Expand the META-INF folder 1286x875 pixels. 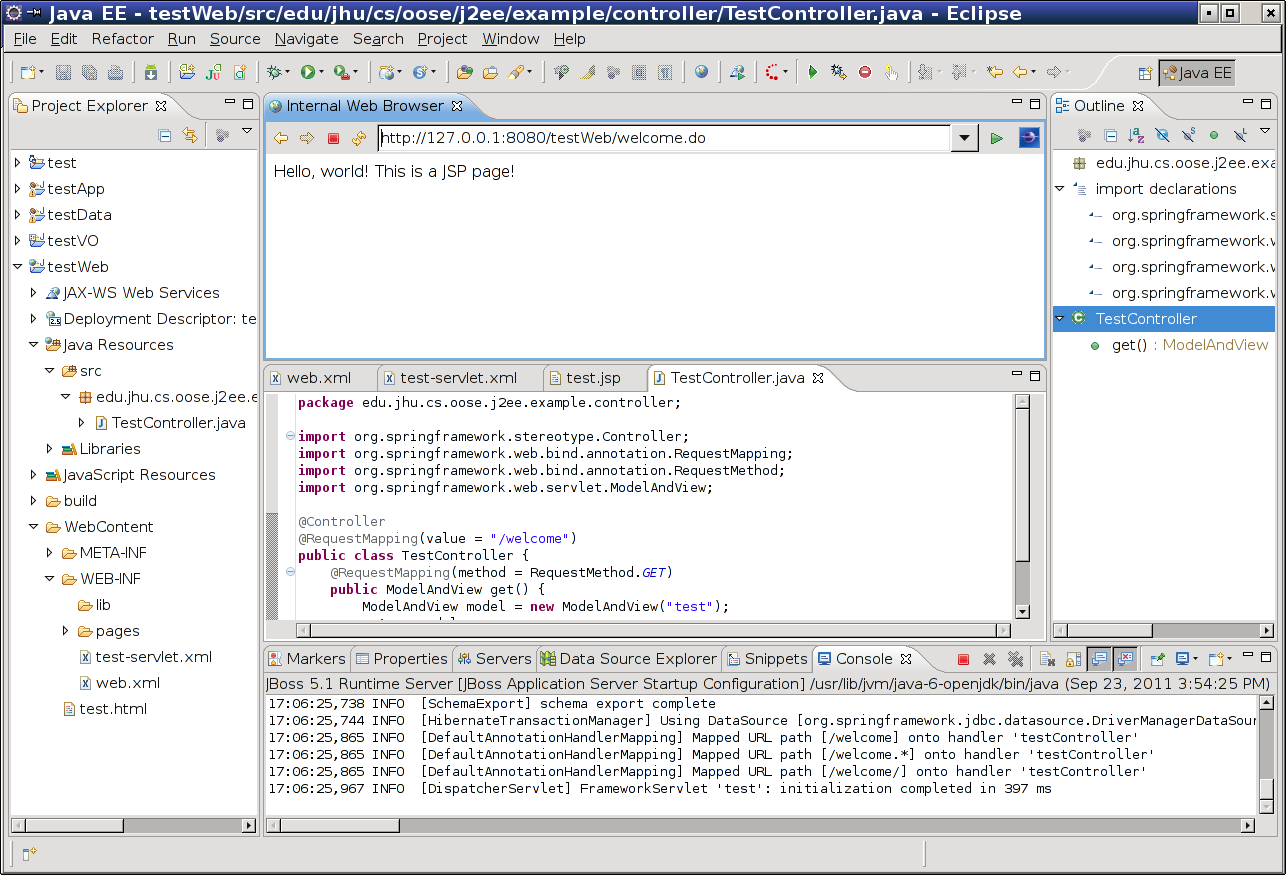coord(49,553)
